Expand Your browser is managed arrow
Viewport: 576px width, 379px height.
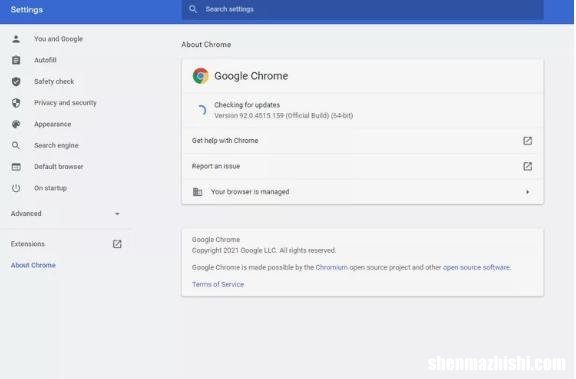click(x=528, y=192)
